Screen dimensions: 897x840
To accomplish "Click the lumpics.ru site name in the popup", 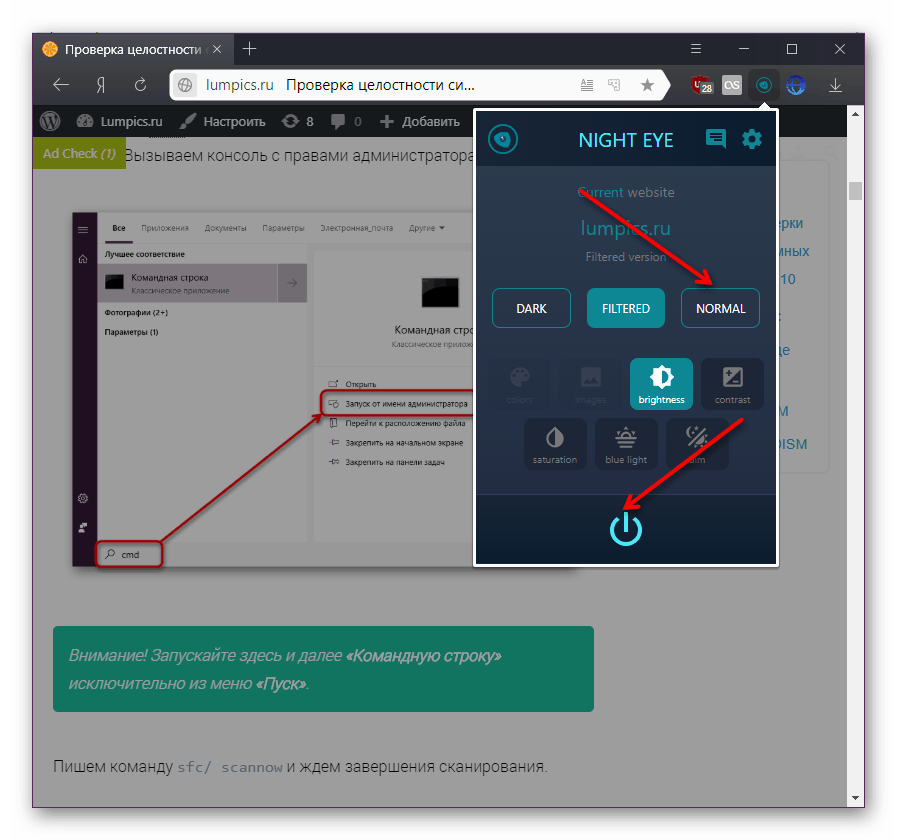I will 626,228.
